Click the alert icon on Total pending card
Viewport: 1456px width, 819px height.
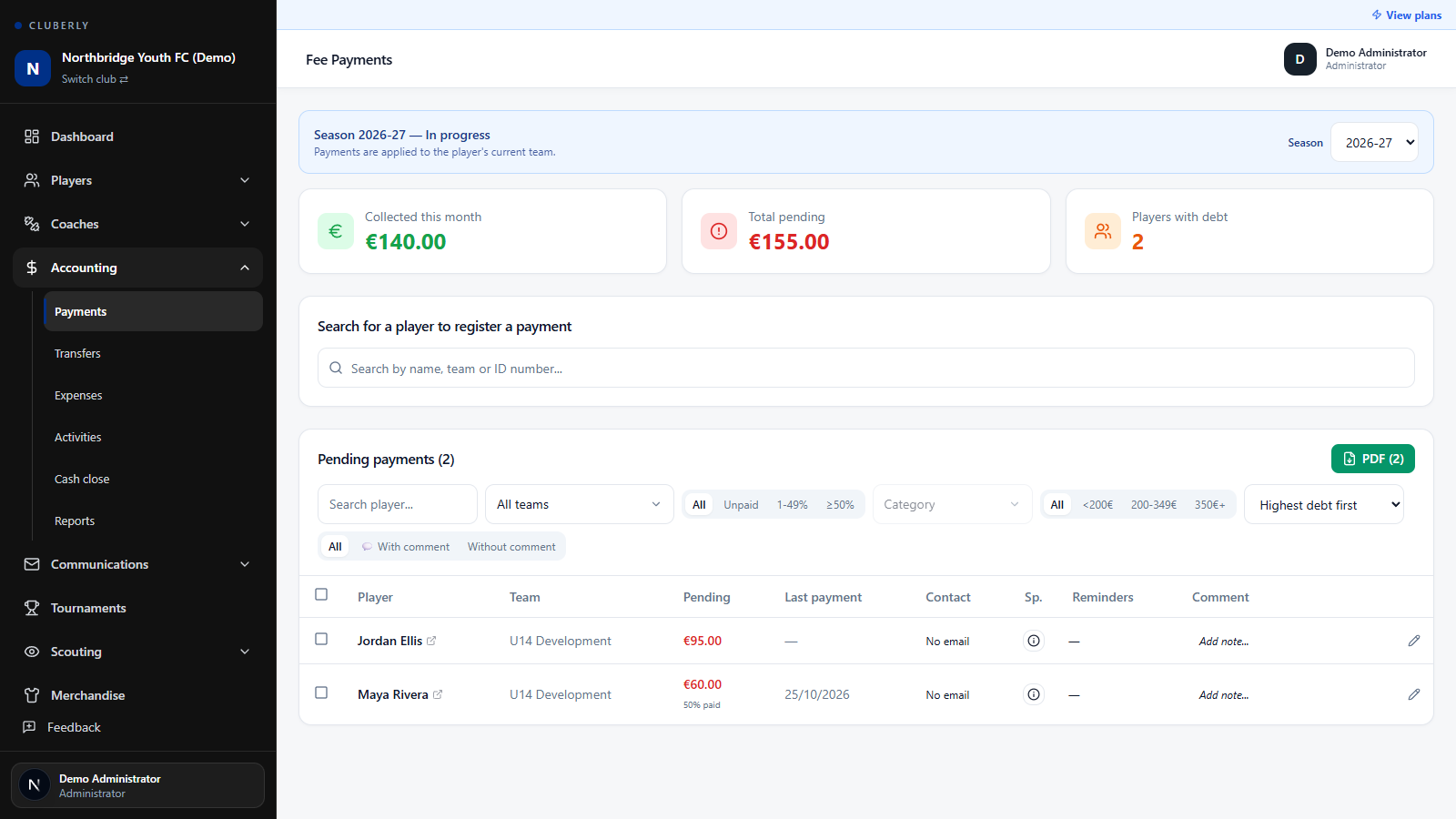[x=719, y=231]
